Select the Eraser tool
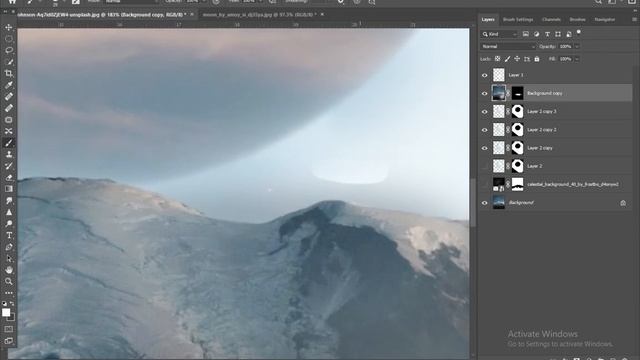 tap(9, 178)
